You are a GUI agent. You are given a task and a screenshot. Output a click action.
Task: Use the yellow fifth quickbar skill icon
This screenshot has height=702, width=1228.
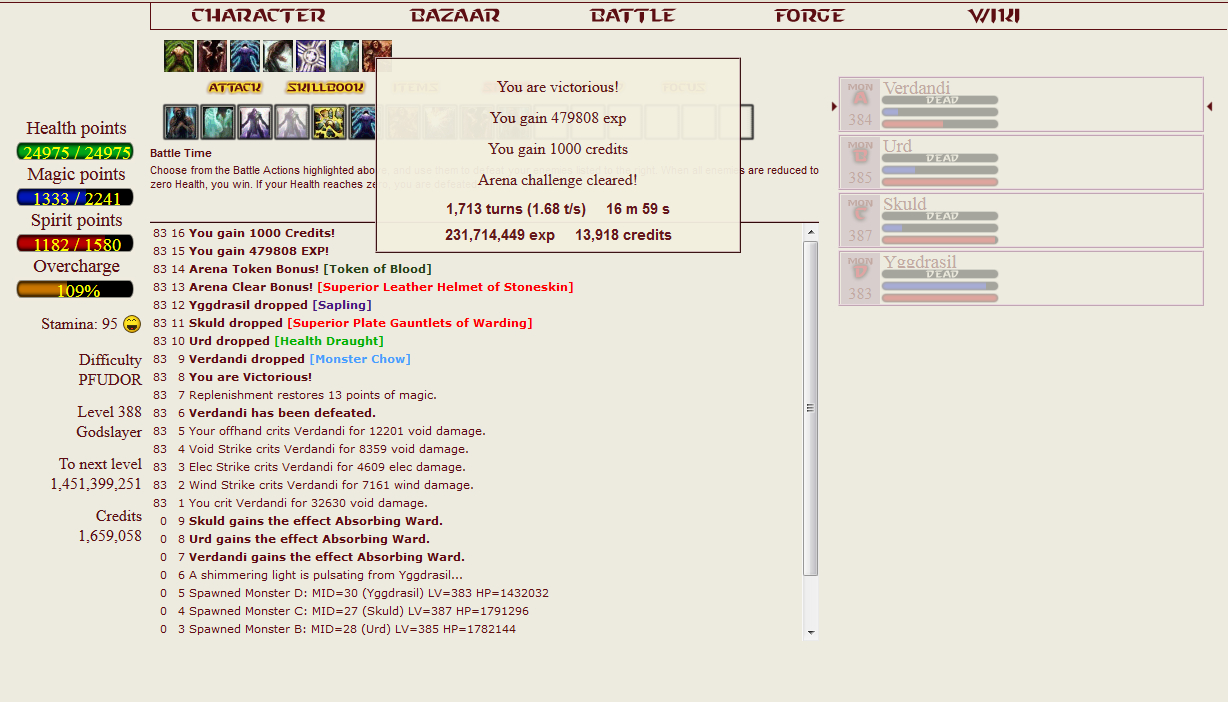coord(329,122)
